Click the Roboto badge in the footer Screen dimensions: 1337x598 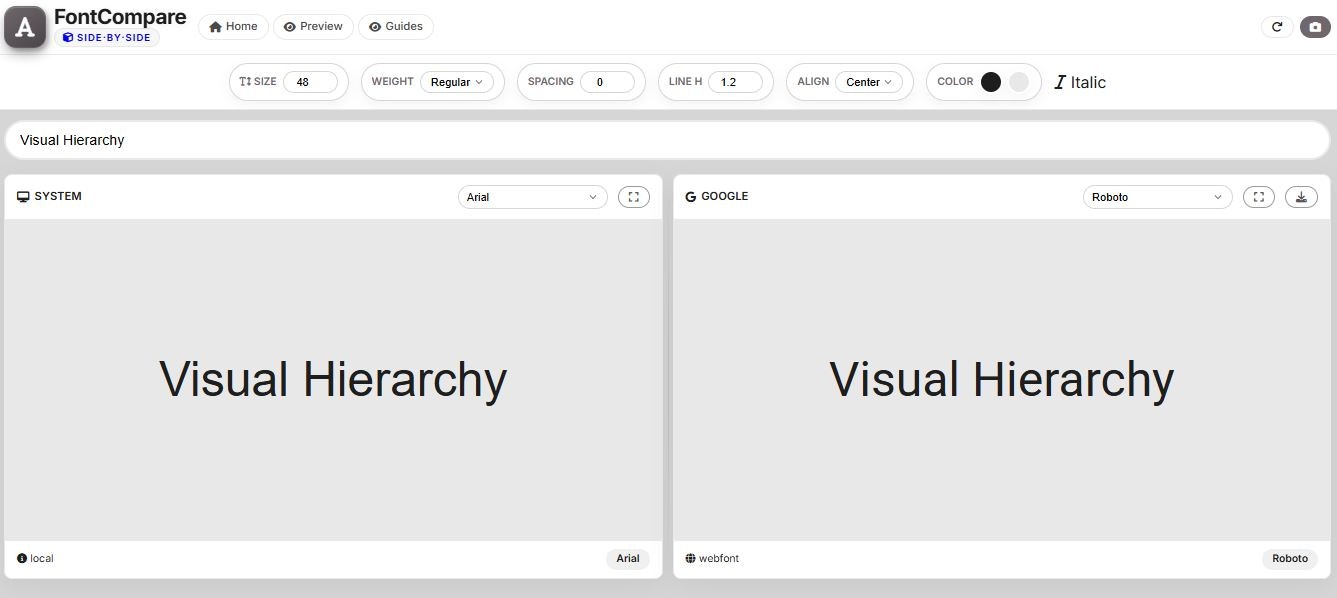point(1290,558)
